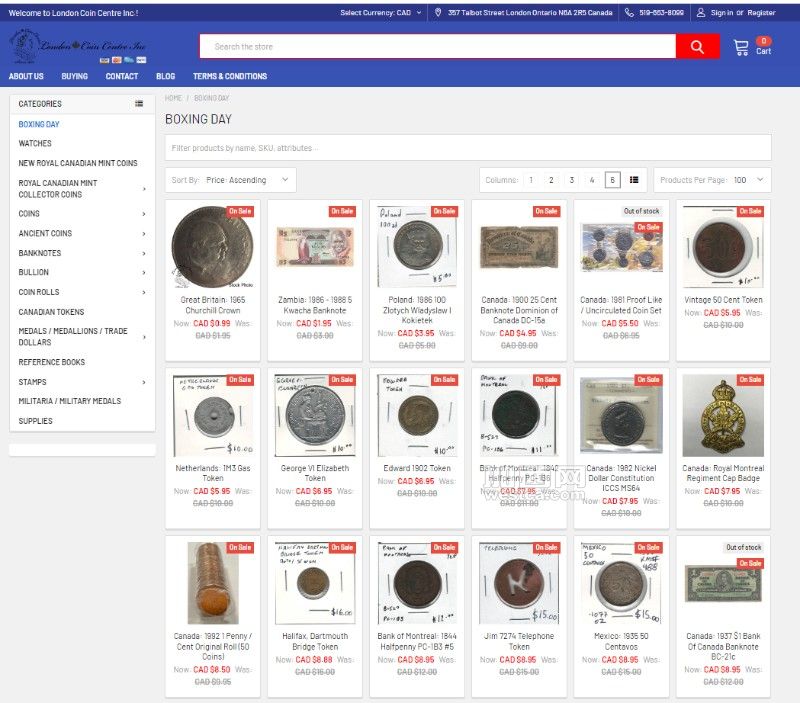Screen dimensions: 800x703
Task: Open Poland 1986 100 Zlotych coin image
Action: (417, 247)
